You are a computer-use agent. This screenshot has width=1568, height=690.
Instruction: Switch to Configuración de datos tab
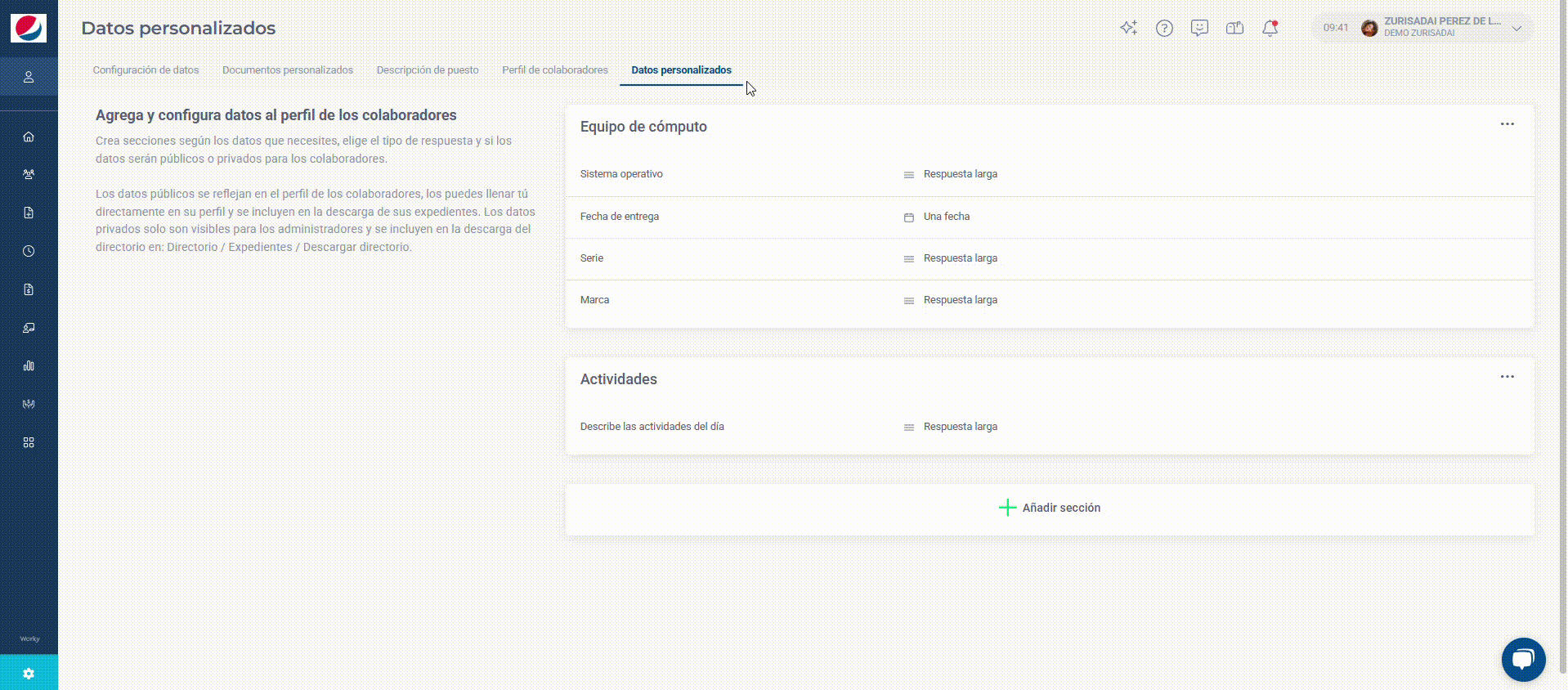pyautogui.click(x=146, y=70)
